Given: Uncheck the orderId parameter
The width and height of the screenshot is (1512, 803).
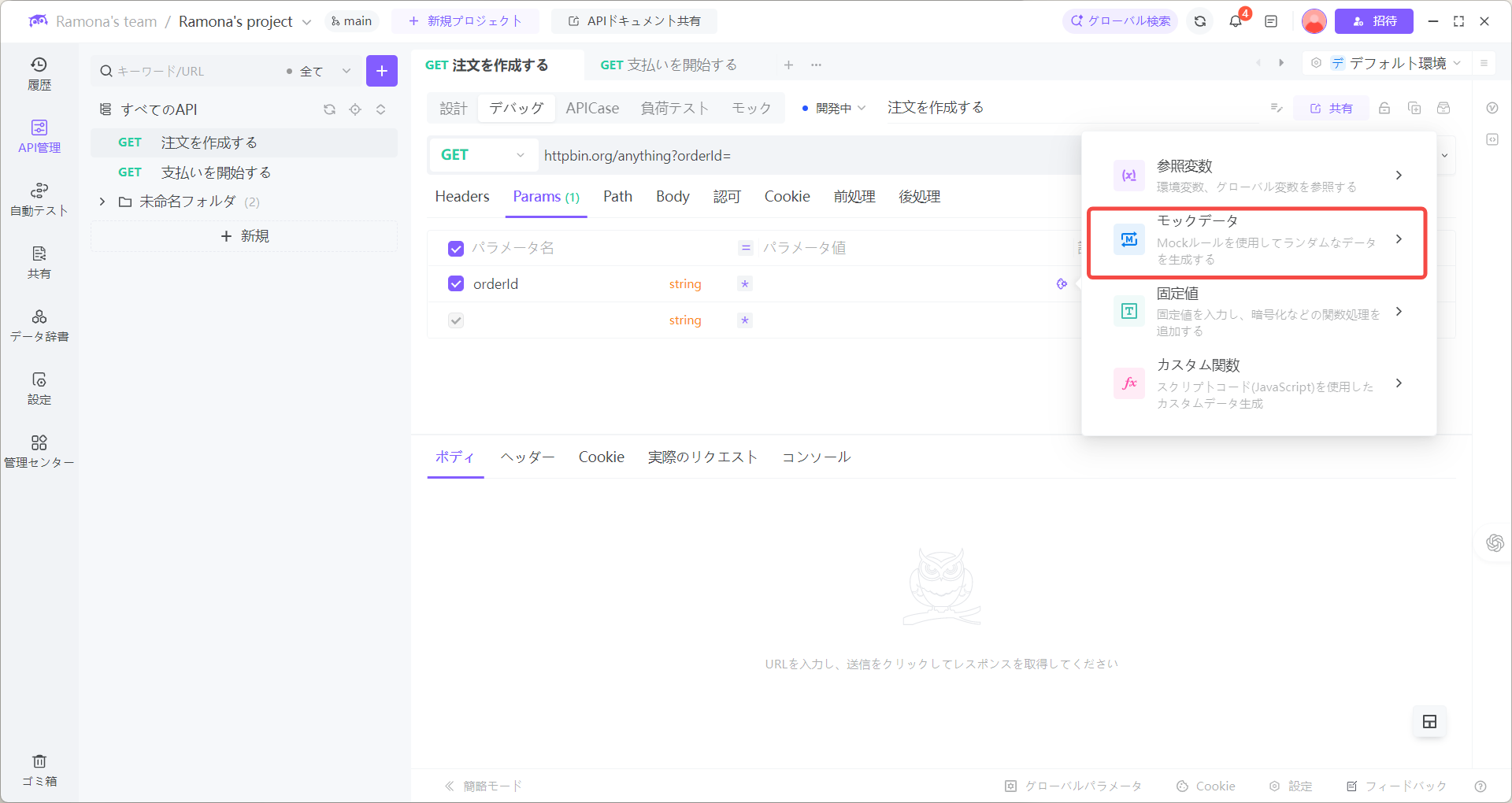Looking at the screenshot, I should pos(456,283).
